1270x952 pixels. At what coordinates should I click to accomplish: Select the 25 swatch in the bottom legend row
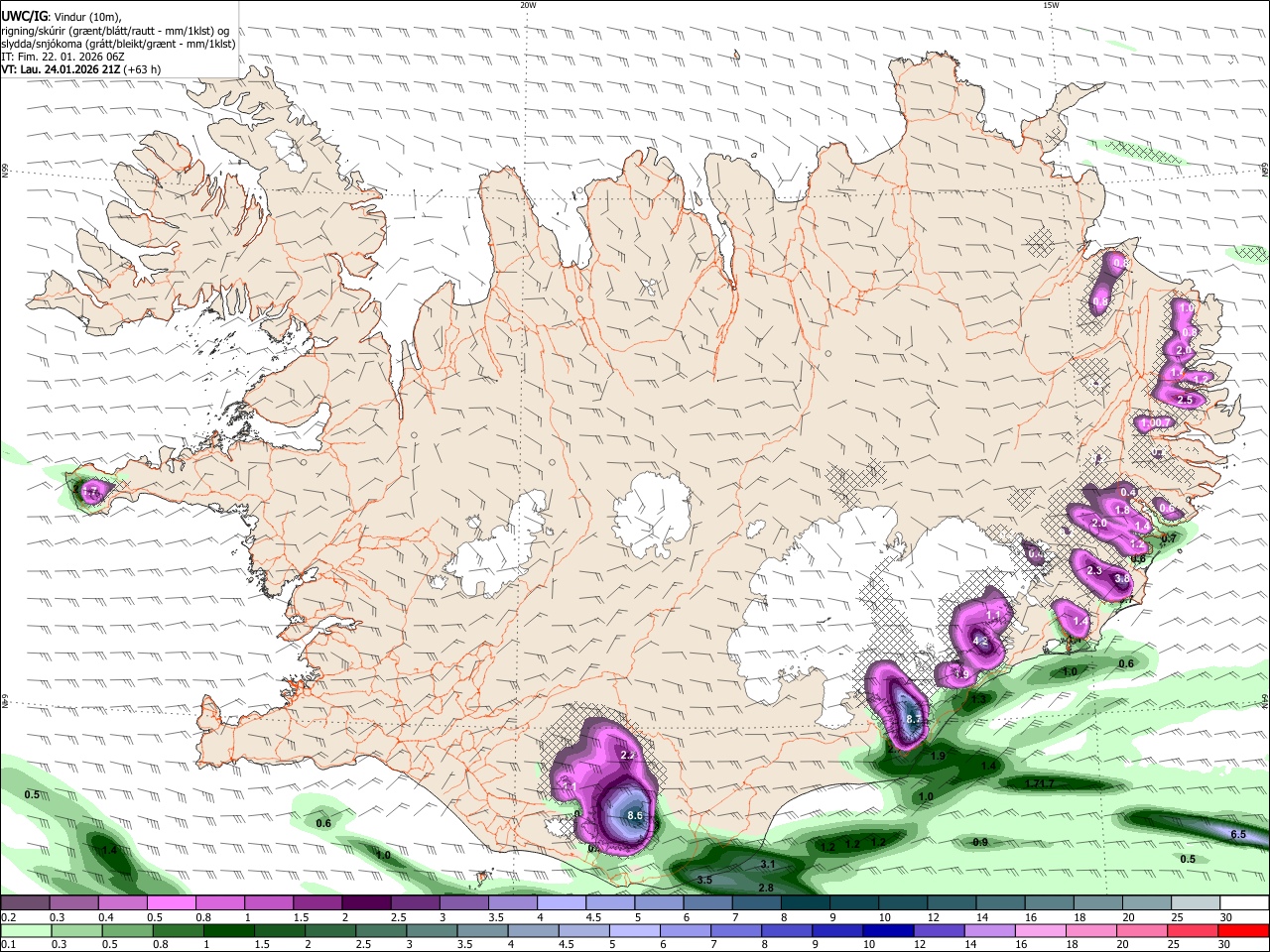click(1194, 931)
